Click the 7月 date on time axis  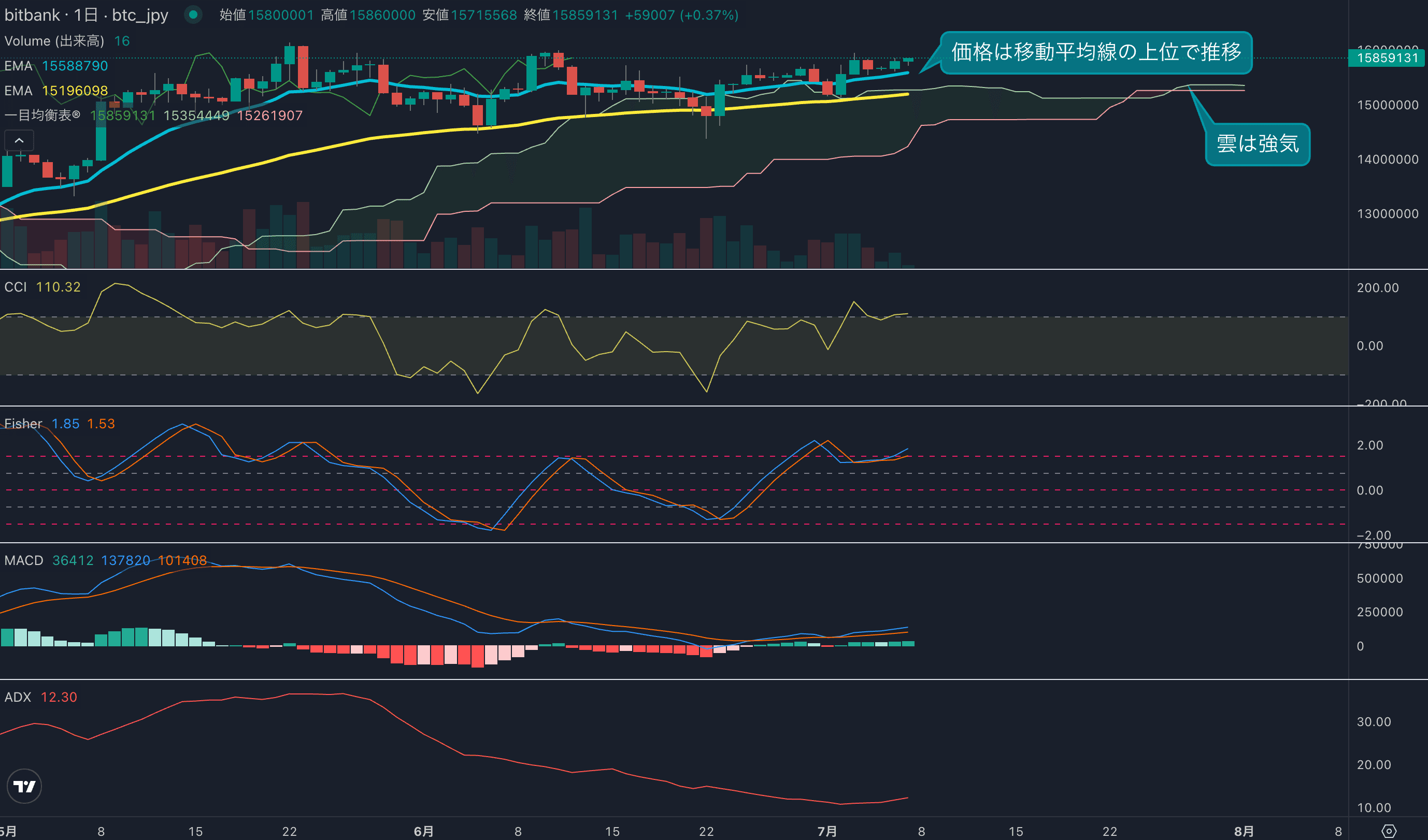(x=827, y=831)
